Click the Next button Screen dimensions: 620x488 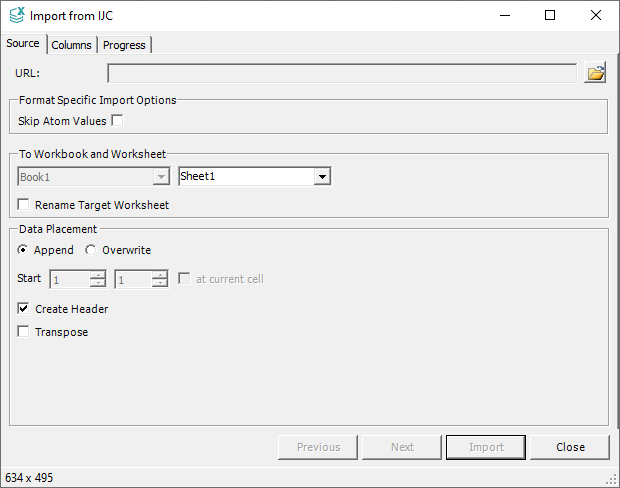pyautogui.click(x=402, y=447)
